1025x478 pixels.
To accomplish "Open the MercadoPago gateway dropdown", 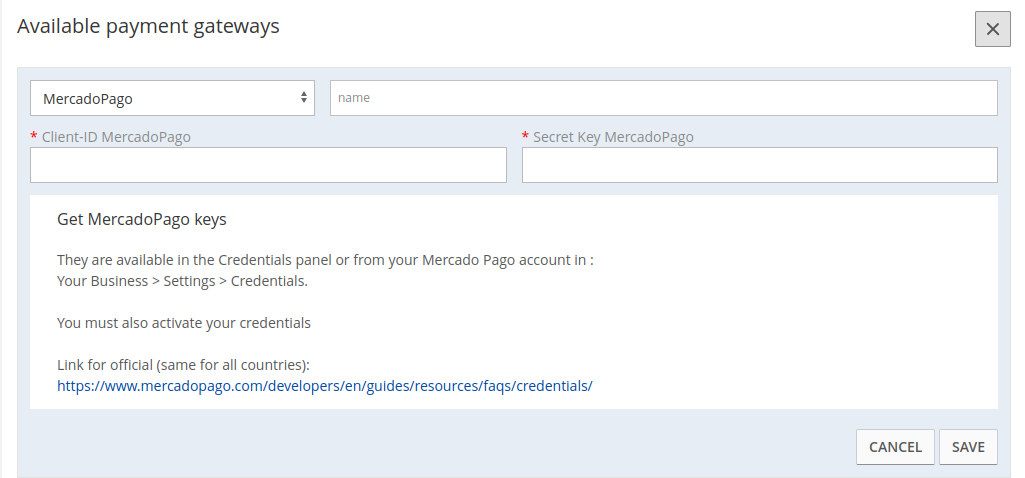I will [x=173, y=98].
